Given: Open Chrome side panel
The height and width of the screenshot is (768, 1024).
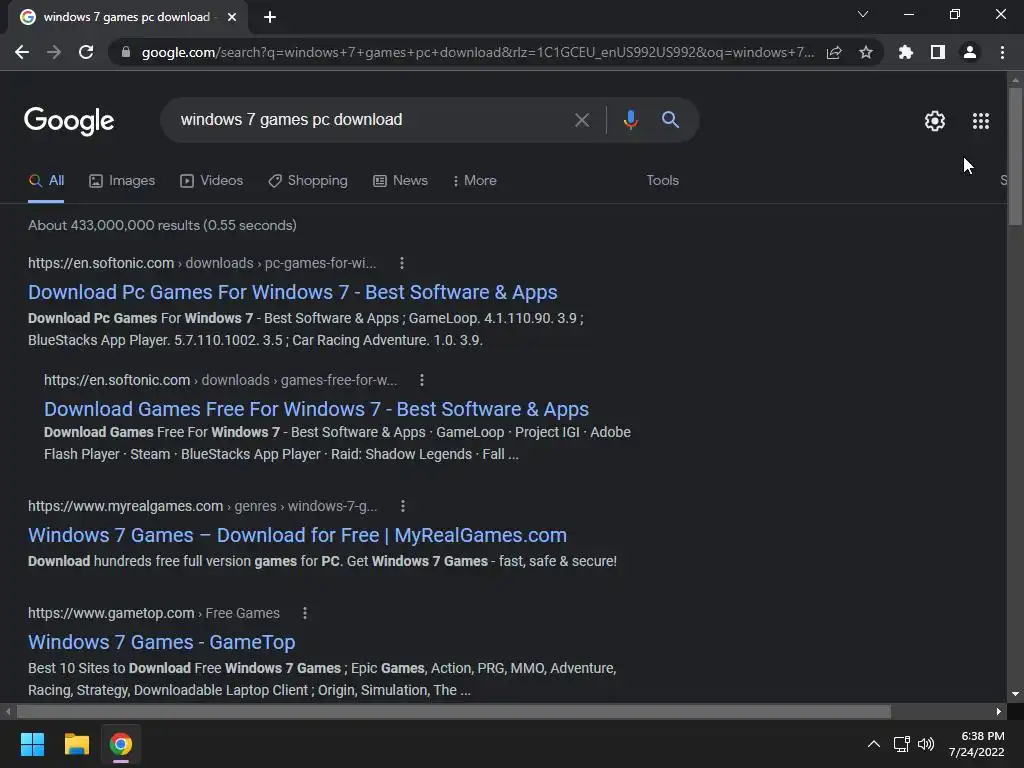Looking at the screenshot, I should tap(938, 52).
